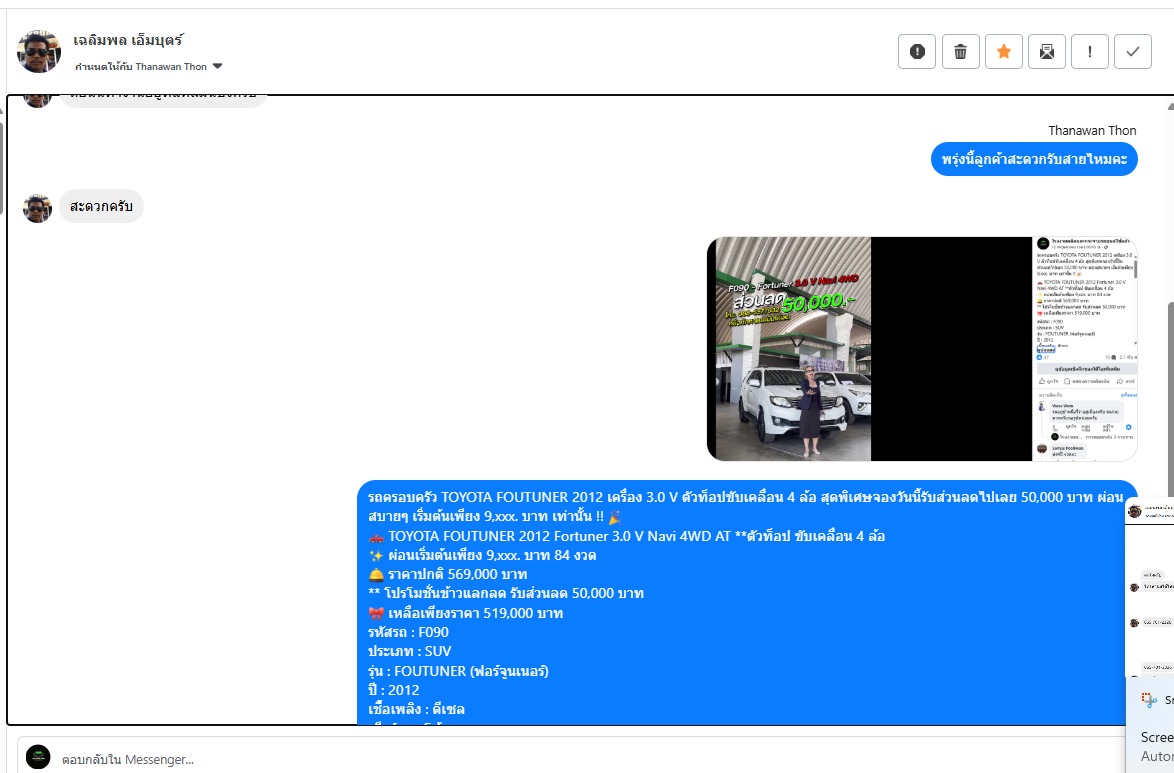Image resolution: width=1174 pixels, height=773 pixels.
Task: Click the avatar beside the สะดวกครับ message
Action: click(37, 207)
